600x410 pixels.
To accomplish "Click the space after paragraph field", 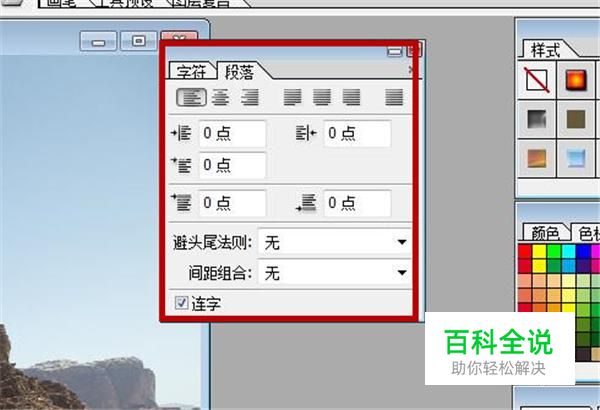I will [x=357, y=203].
